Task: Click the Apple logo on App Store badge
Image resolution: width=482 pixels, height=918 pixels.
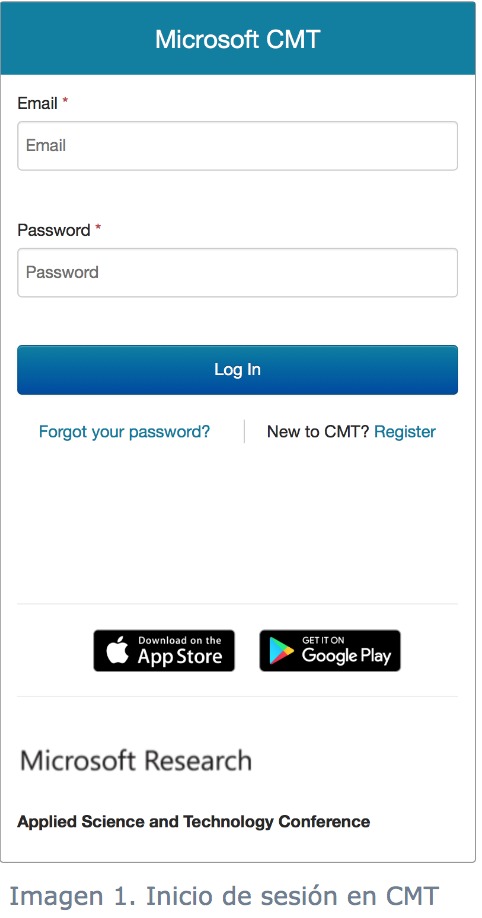Action: pyautogui.click(x=118, y=651)
